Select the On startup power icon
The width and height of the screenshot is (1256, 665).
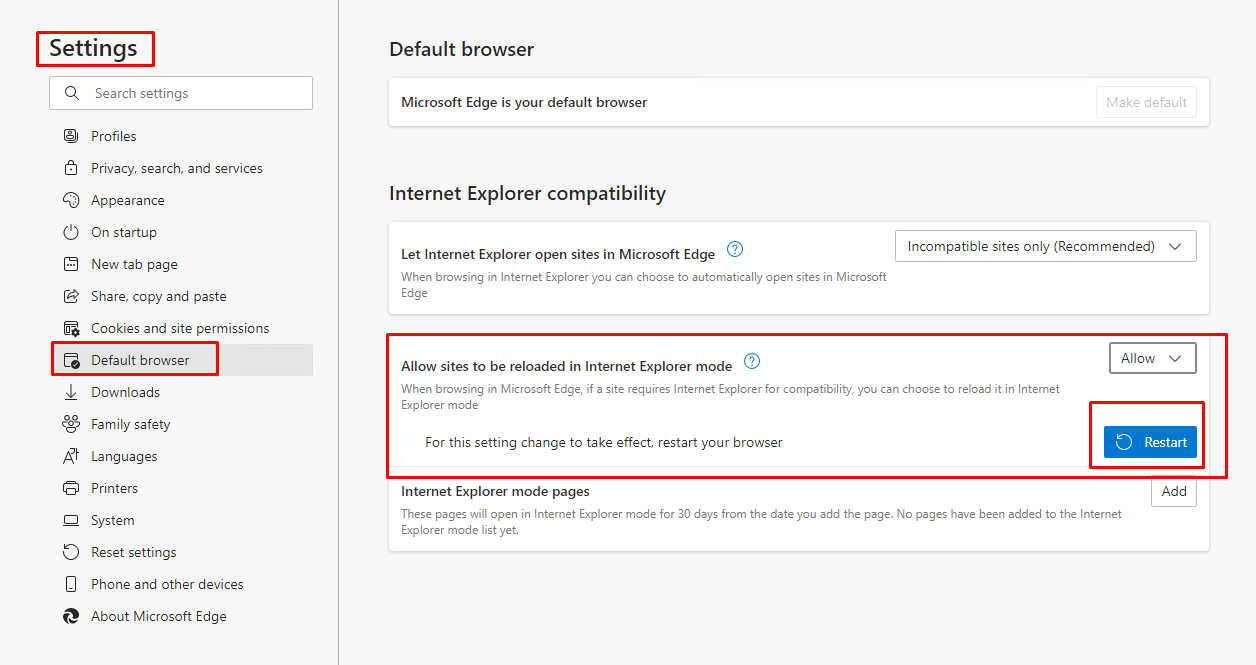coord(70,231)
